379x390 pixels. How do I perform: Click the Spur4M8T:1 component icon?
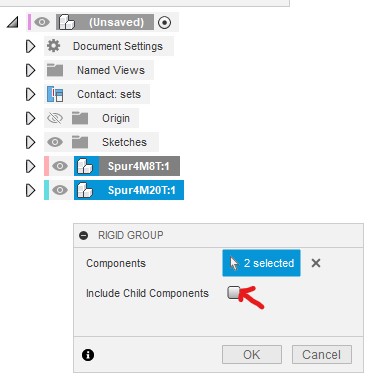pos(85,166)
